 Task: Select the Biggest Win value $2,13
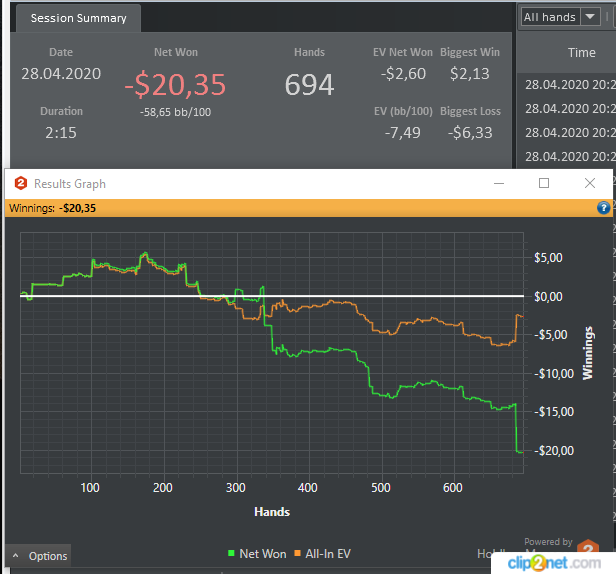tap(470, 73)
